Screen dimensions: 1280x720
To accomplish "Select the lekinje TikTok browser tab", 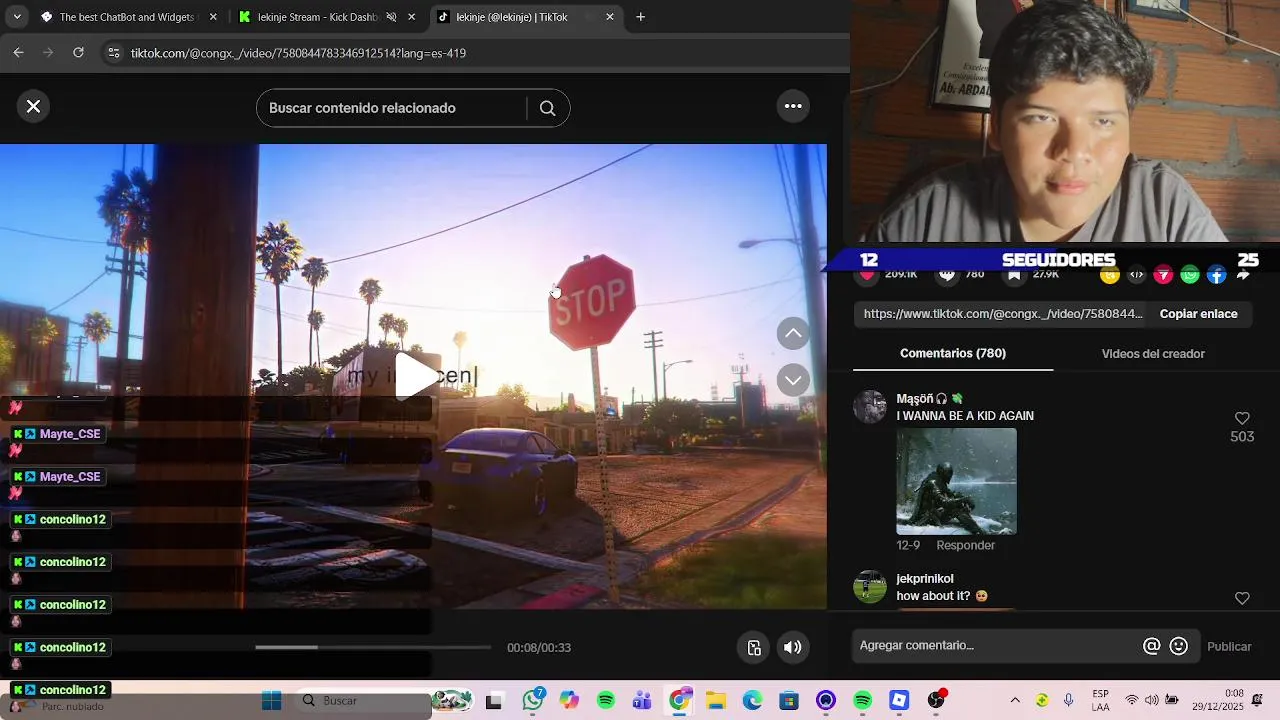I will 510,17.
